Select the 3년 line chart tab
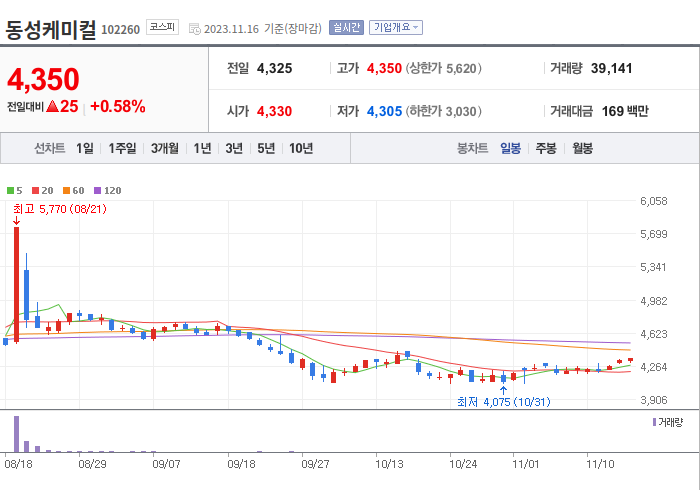The image size is (700, 490). (x=234, y=148)
